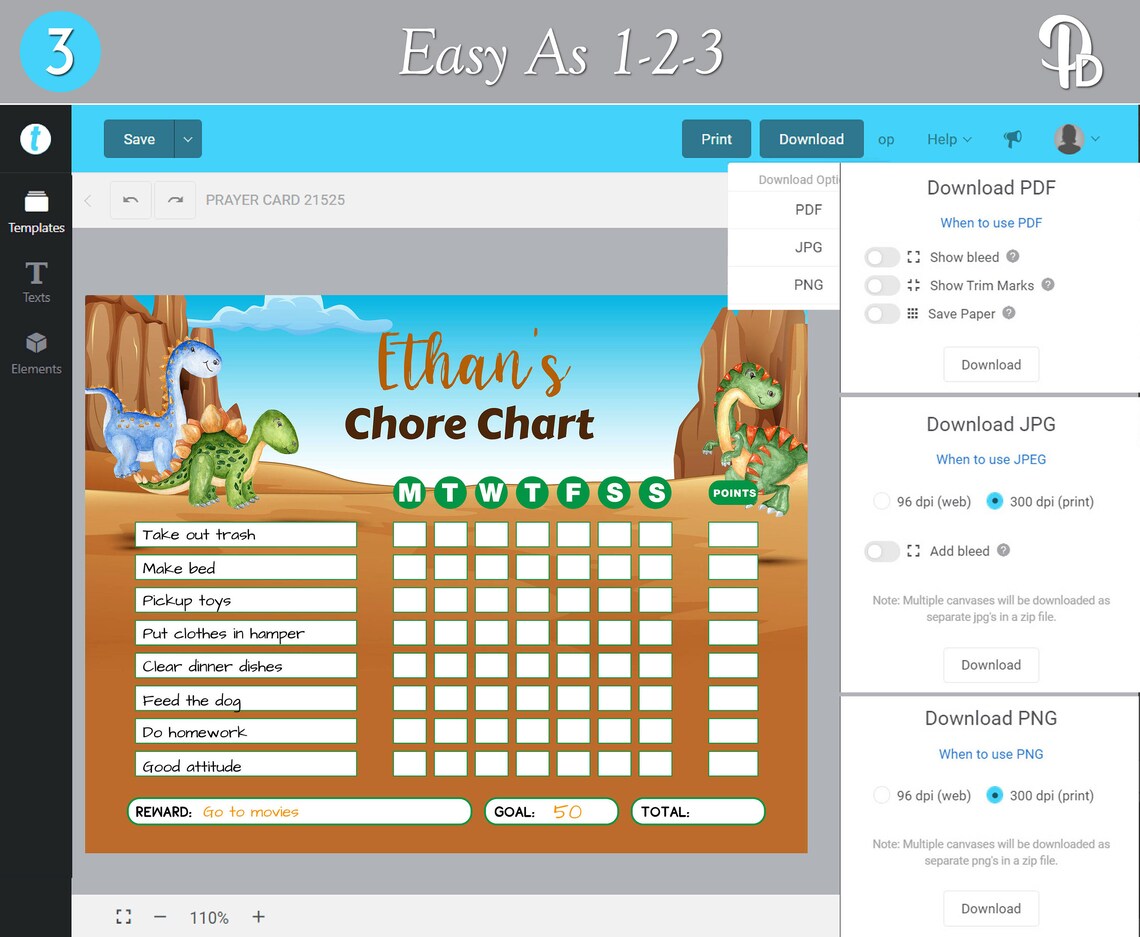Click the When to use JPEG link

[991, 459]
